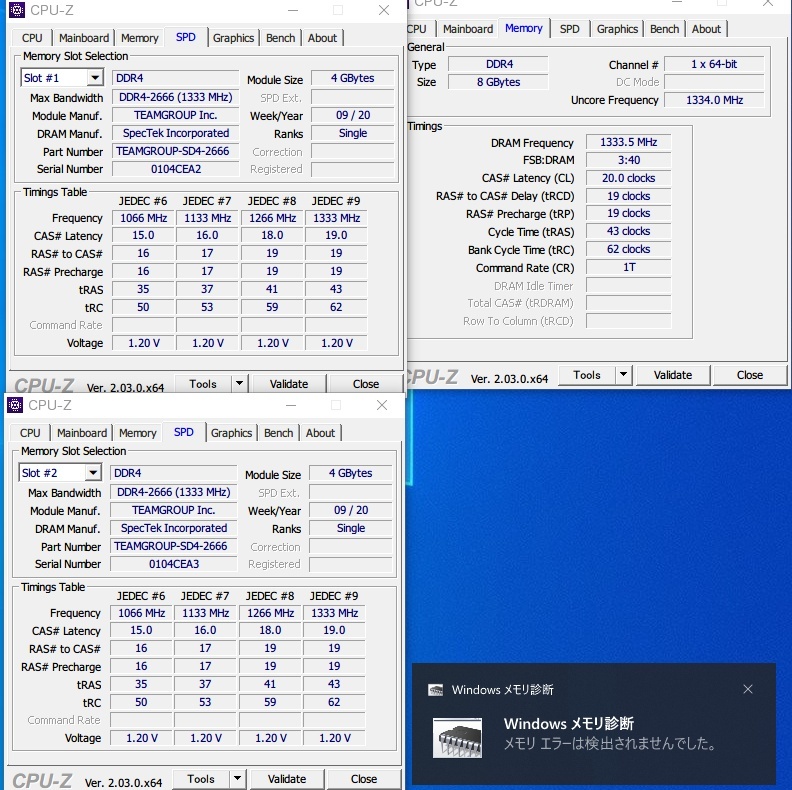Image resolution: width=792 pixels, height=790 pixels.
Task: Open Graphics tab in Slot #1 window
Action: click(x=233, y=38)
